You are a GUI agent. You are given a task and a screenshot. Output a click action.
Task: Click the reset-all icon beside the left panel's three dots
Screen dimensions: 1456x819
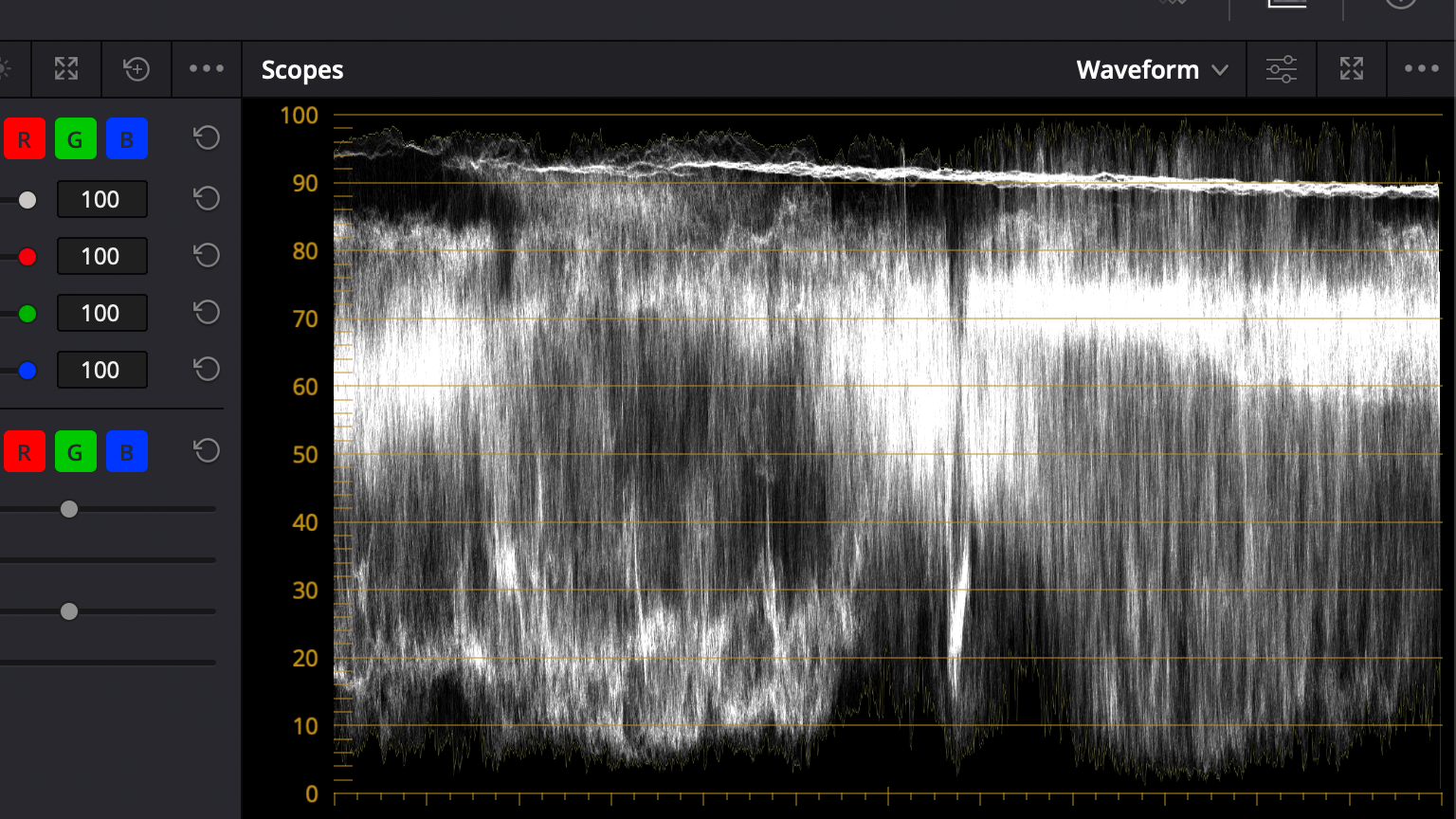(136, 68)
